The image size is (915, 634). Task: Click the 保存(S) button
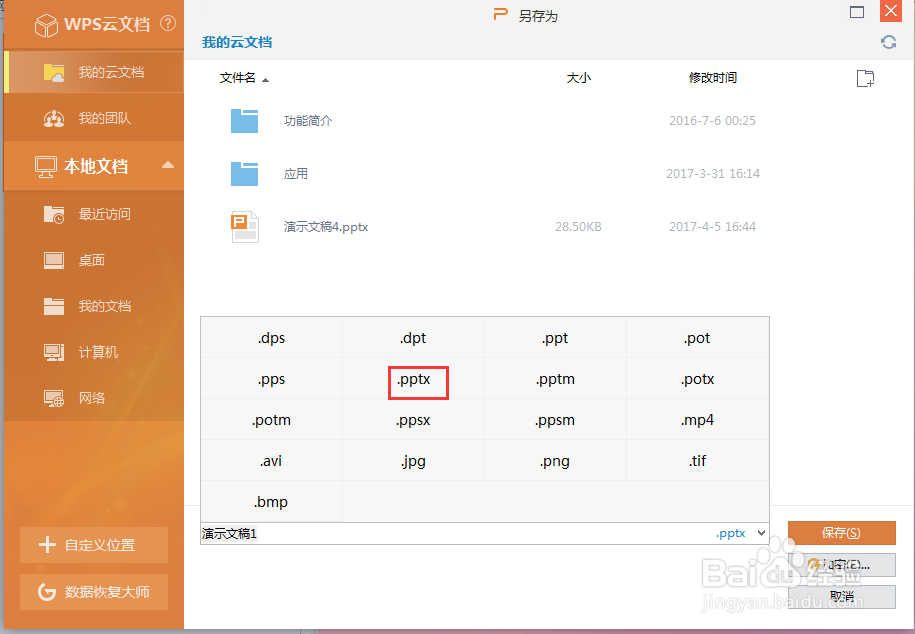(x=841, y=533)
